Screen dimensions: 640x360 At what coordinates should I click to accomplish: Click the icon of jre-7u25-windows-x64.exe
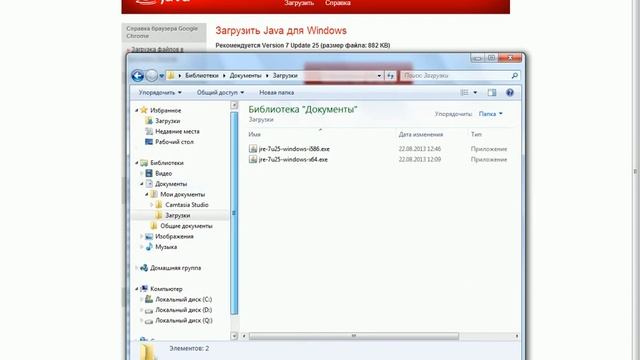(253, 160)
